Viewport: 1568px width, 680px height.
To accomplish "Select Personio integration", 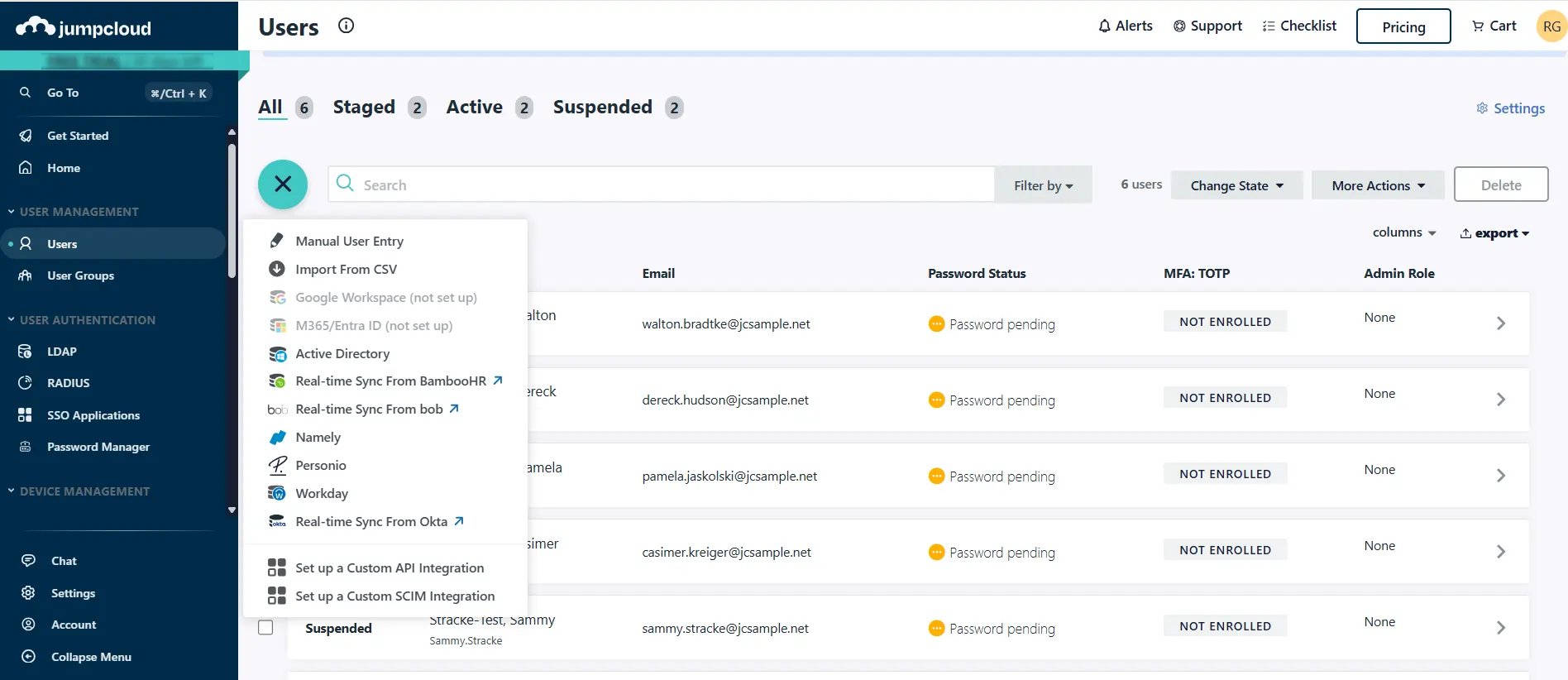I will (x=321, y=465).
